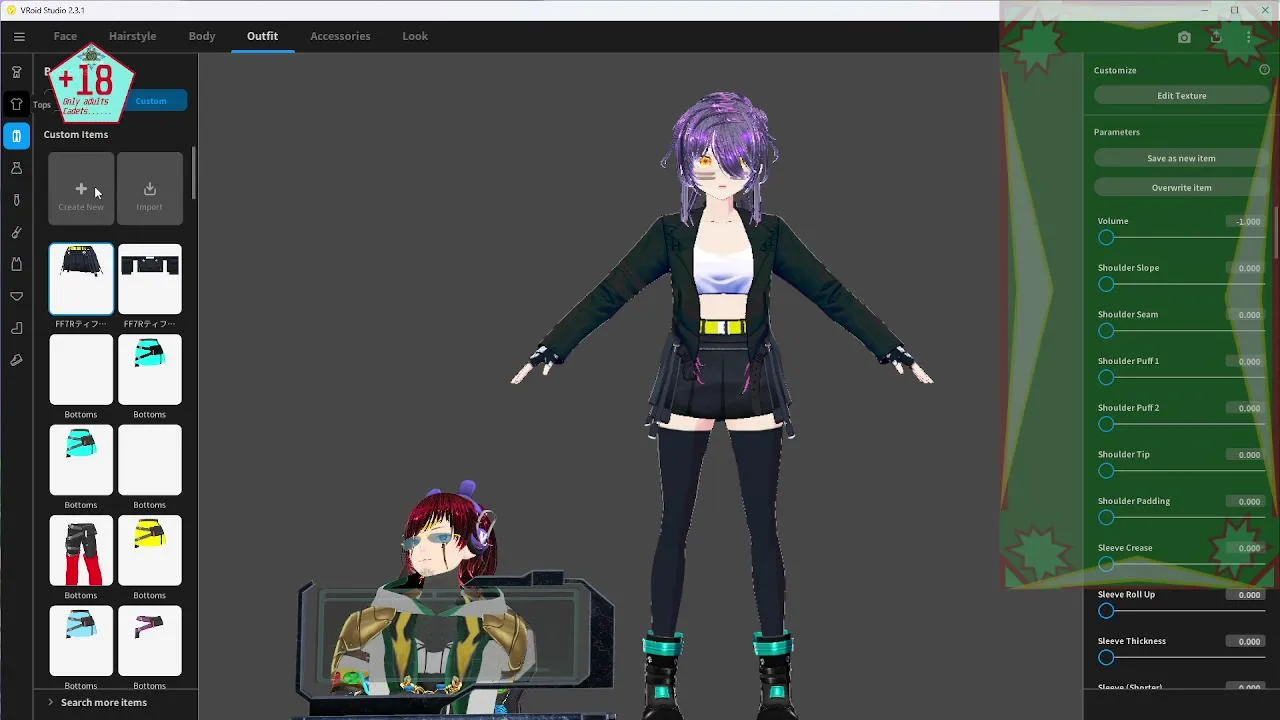Edit the Volume value field

pos(1245,221)
